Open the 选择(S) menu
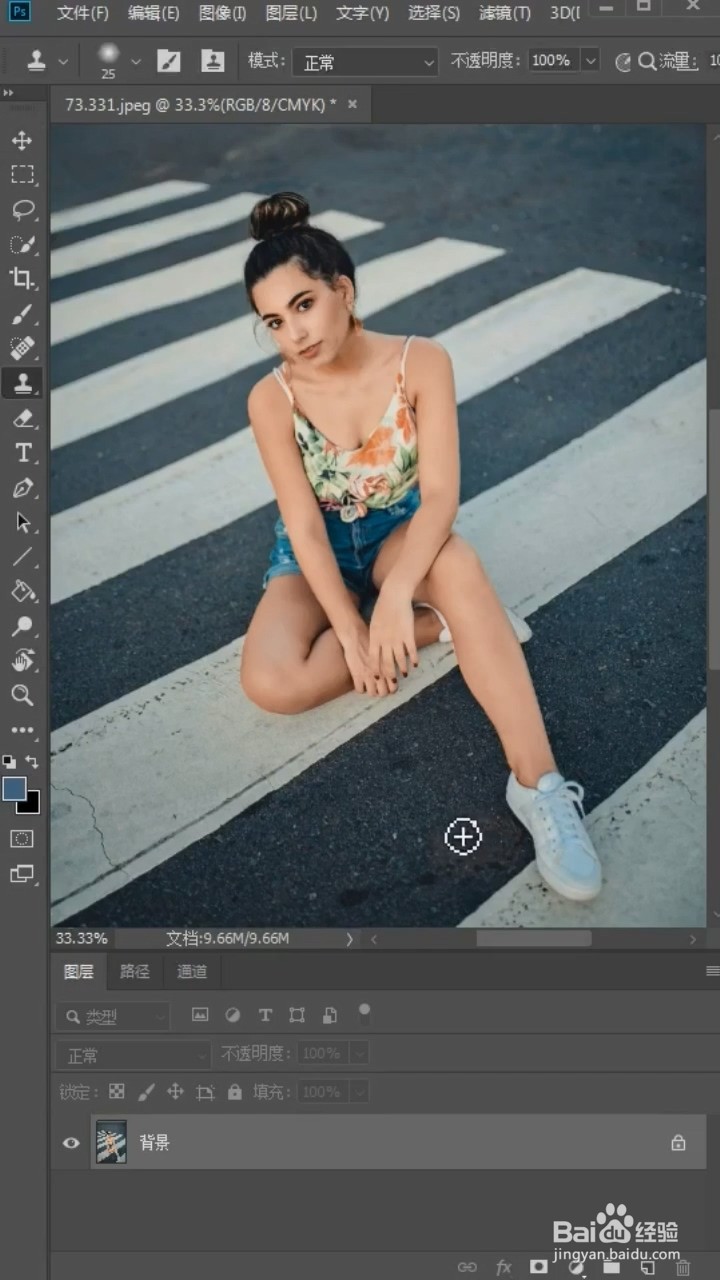Screen dimensions: 720x1280 click(434, 13)
